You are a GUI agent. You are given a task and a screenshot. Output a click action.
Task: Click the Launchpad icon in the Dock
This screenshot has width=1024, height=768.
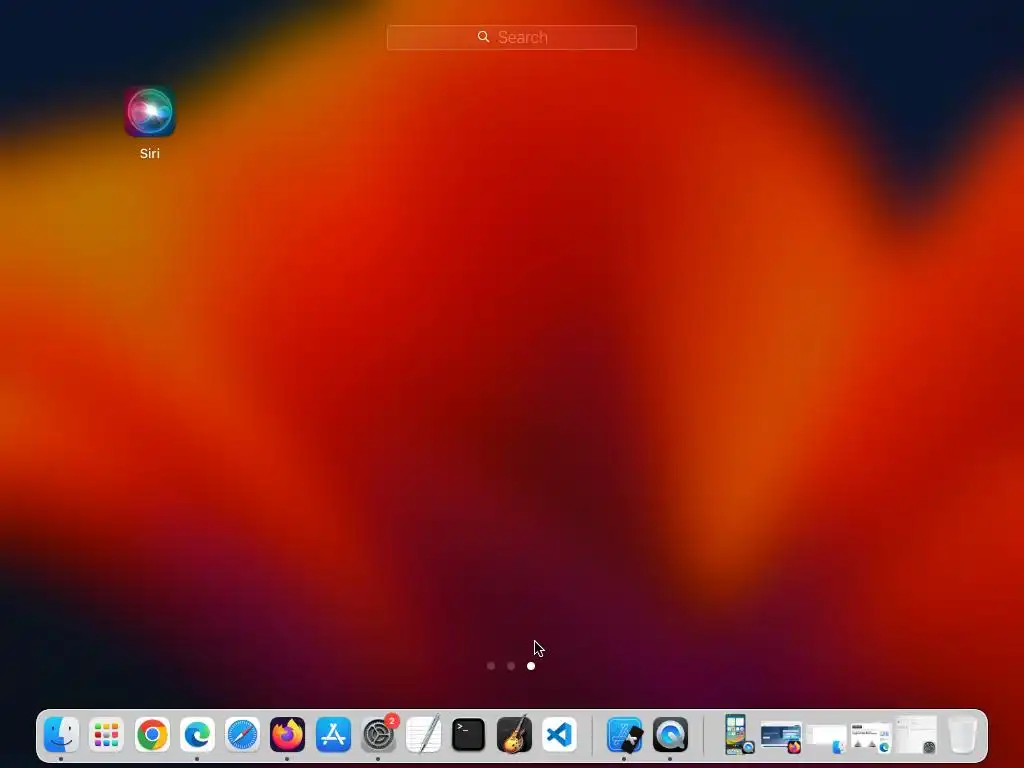[106, 735]
